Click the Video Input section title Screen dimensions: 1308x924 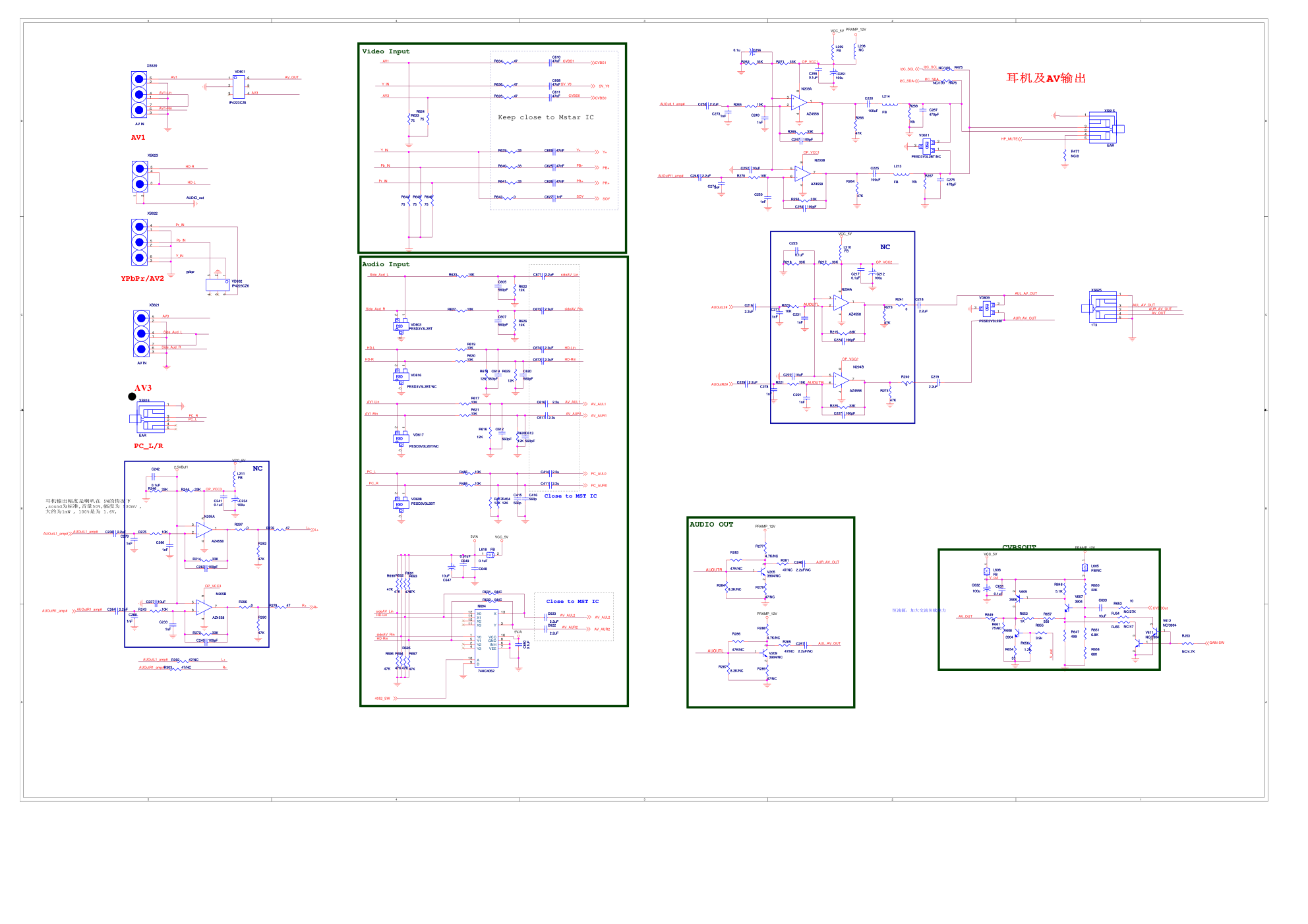pyautogui.click(x=386, y=51)
